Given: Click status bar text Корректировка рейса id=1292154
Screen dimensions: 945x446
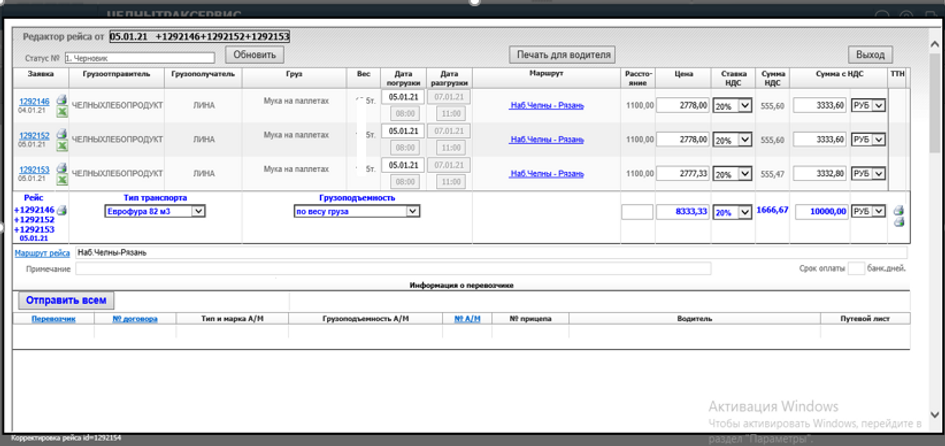Looking at the screenshot, I should point(66,438).
